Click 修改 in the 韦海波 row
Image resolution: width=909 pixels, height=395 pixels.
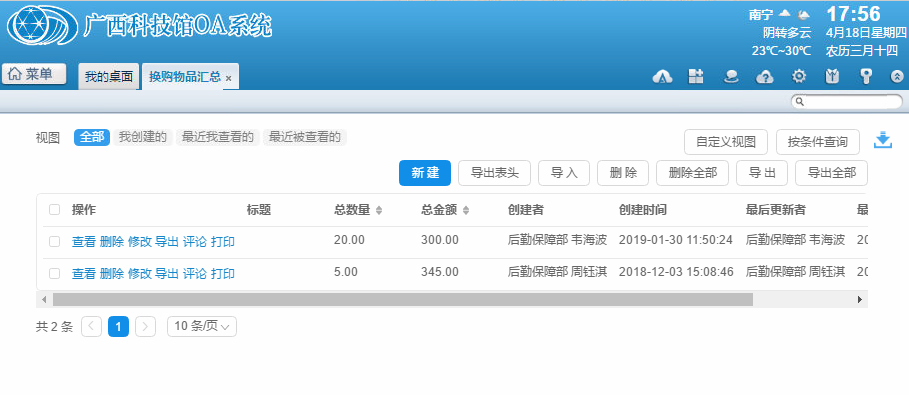coord(139,242)
